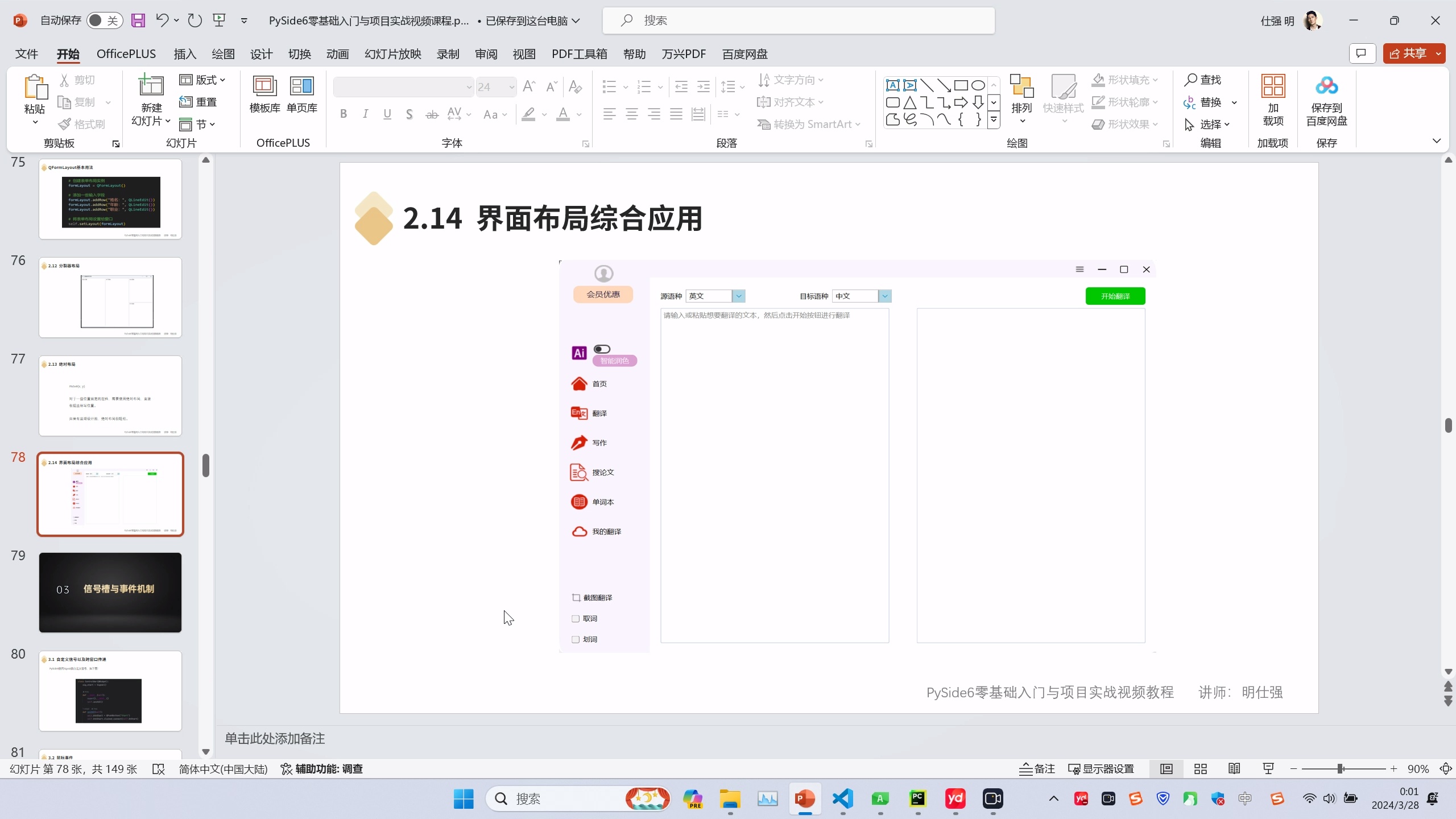Open the font color A swatch
The height and width of the screenshot is (819, 1456).
coord(563,114)
